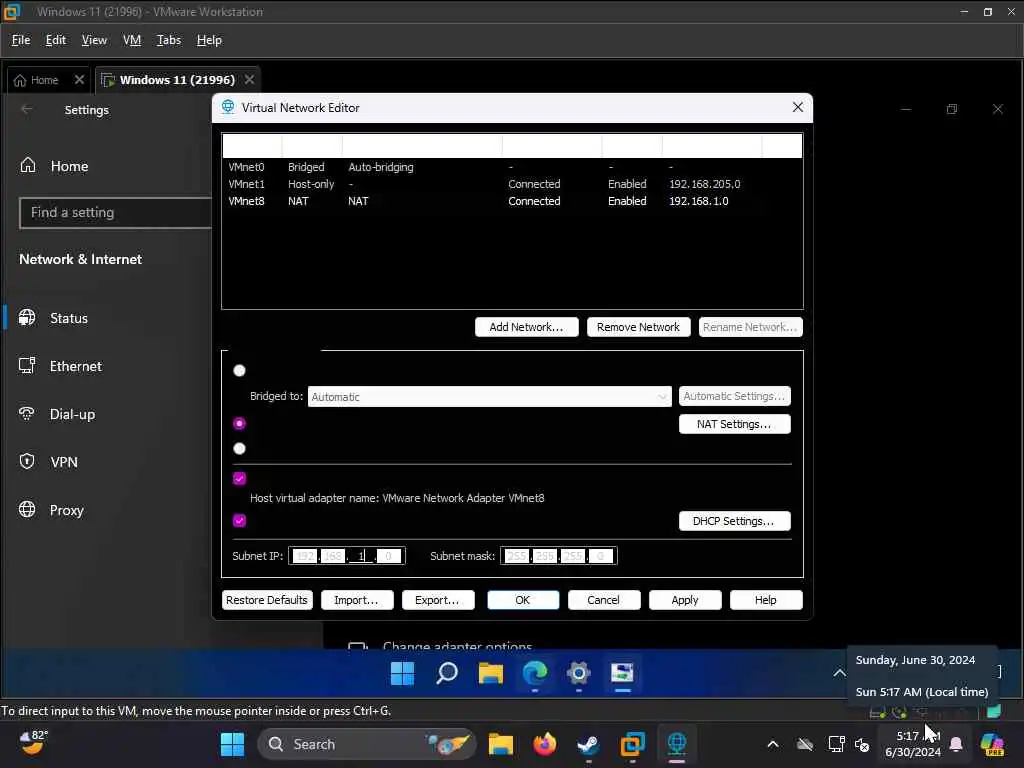Viewport: 1024px width, 768px height.
Task: Select the Host-only radio button below NAT
Action: pyautogui.click(x=240, y=448)
